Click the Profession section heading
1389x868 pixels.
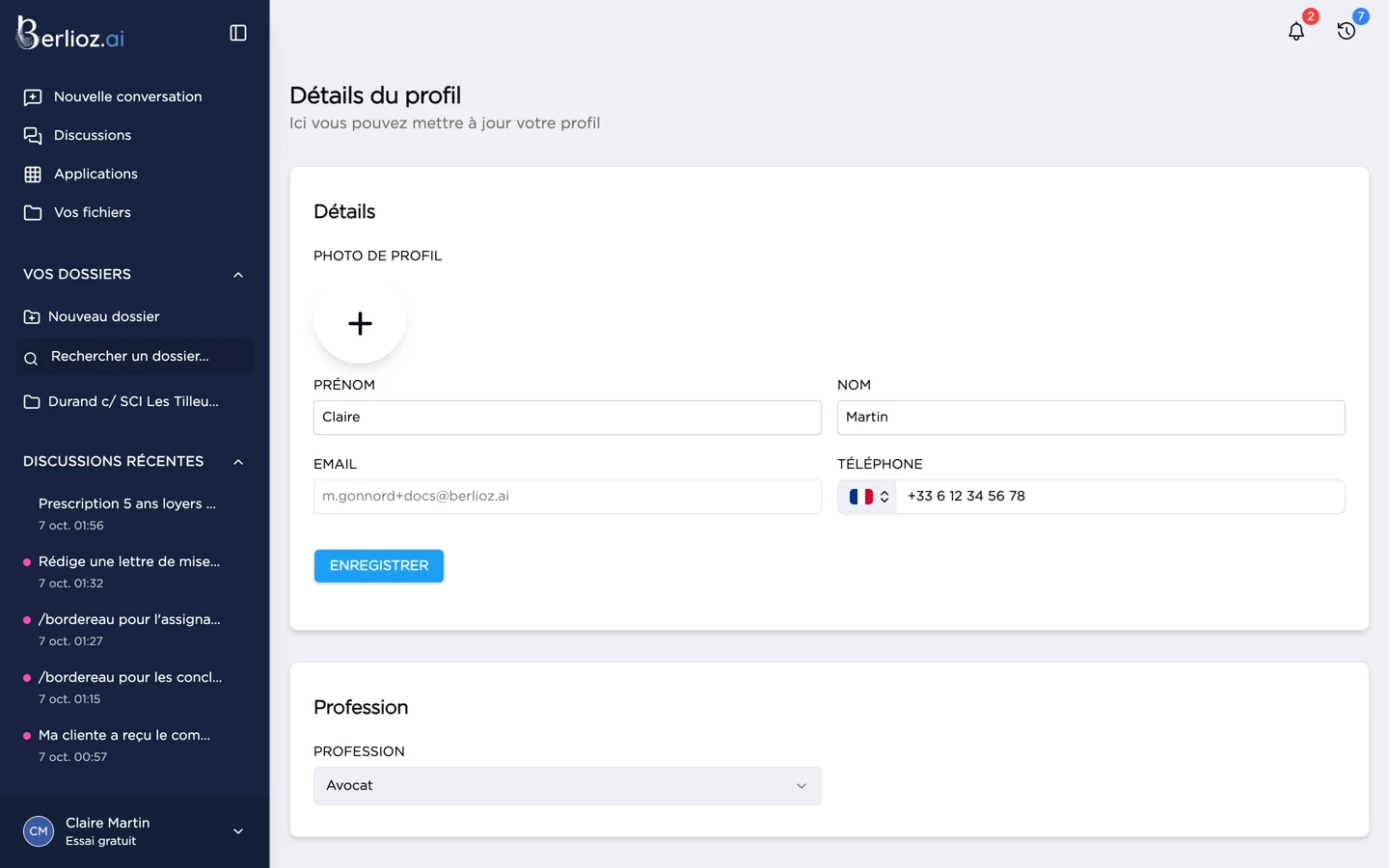point(361,707)
